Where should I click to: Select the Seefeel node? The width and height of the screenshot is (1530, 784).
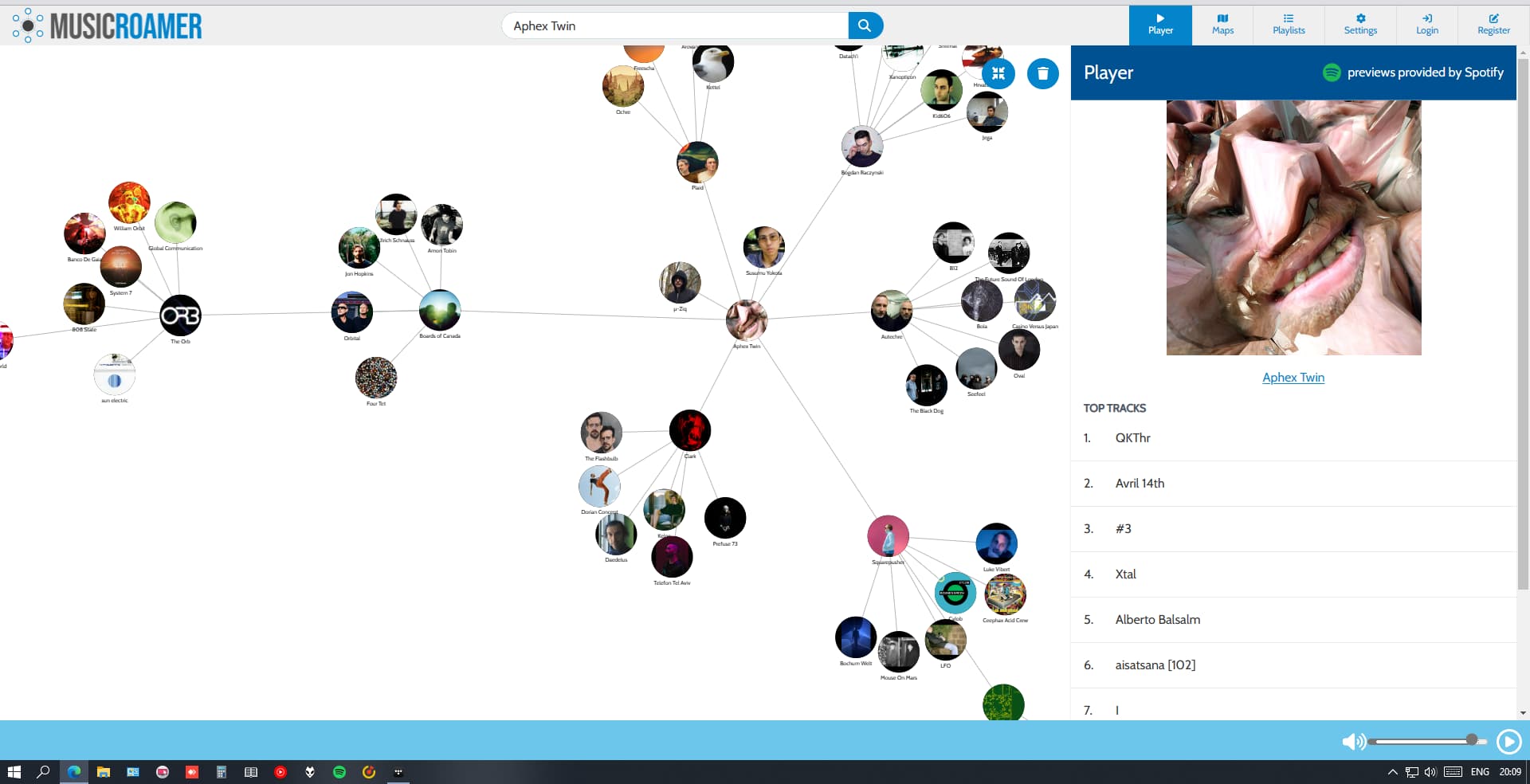[976, 368]
